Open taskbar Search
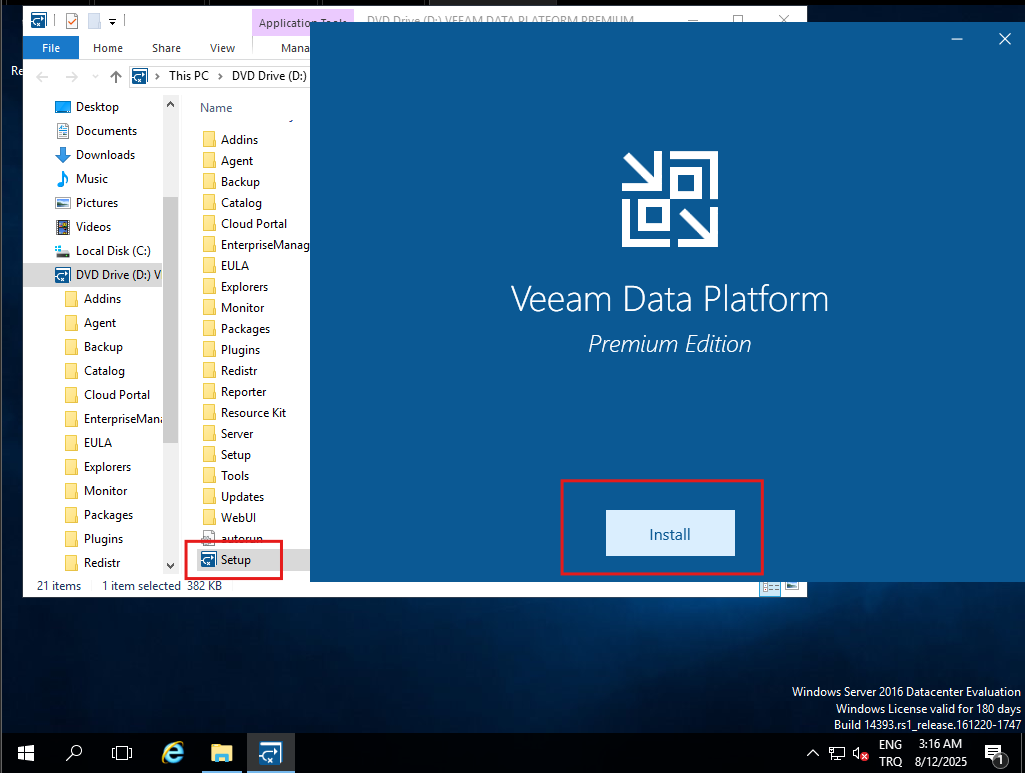Image resolution: width=1025 pixels, height=773 pixels. coord(74,753)
